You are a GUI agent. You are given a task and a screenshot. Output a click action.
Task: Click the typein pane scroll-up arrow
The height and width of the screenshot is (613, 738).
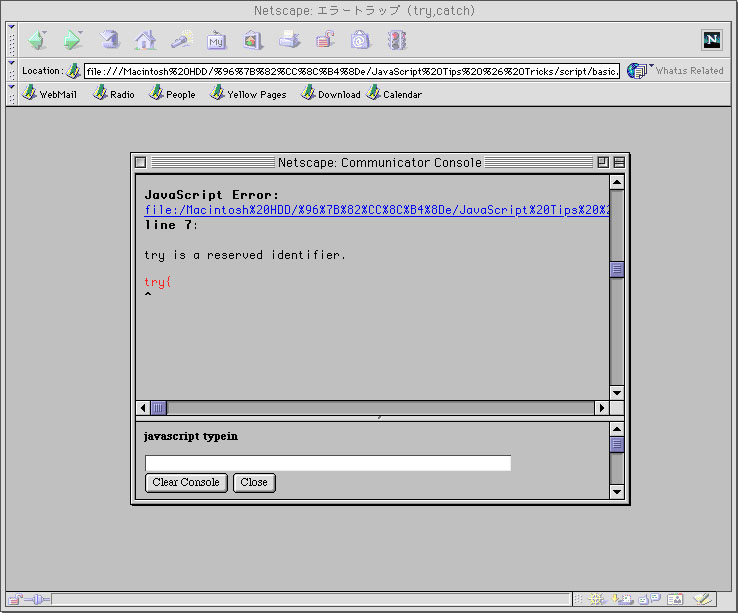pos(617,429)
